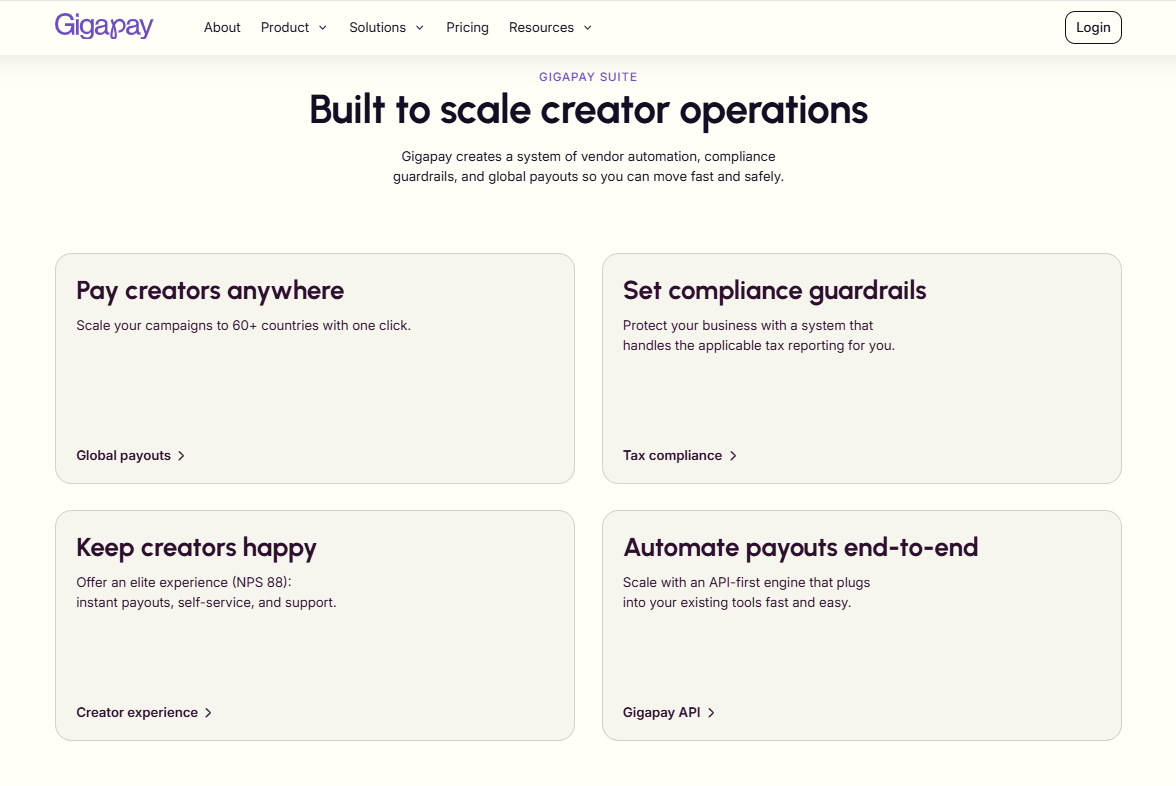Click the applicable tax reporting description
The width and height of the screenshot is (1176, 786).
pos(759,335)
